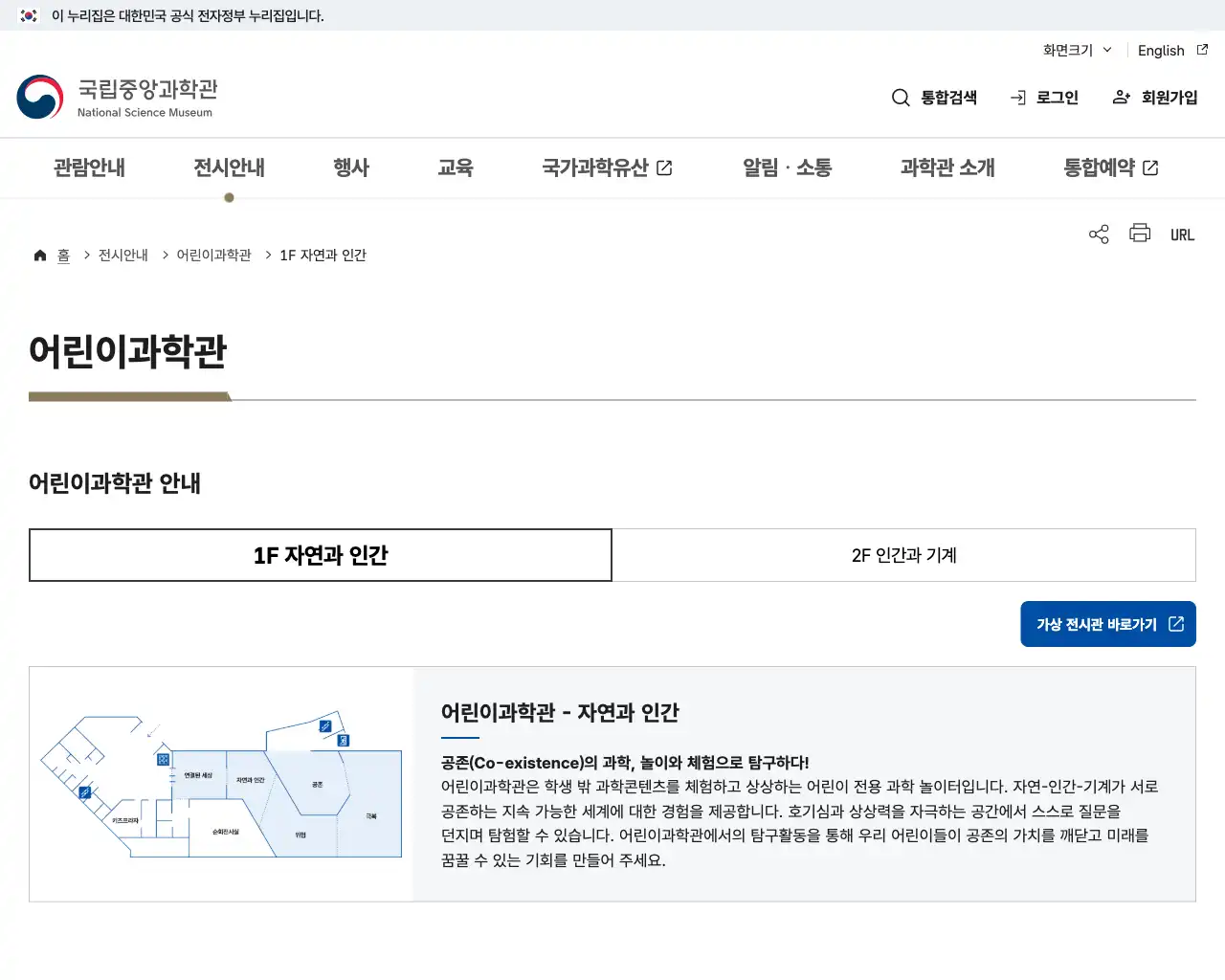Viewport: 1225px width, 980px height.
Task: Click 어린이과학관 in the breadcrumb
Action: 212,255
